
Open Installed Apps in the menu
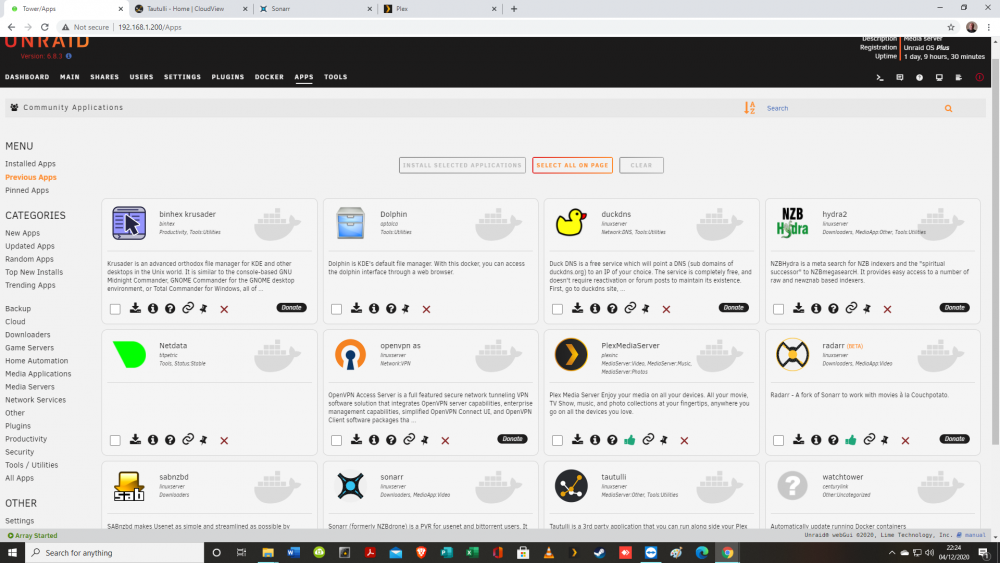point(31,164)
